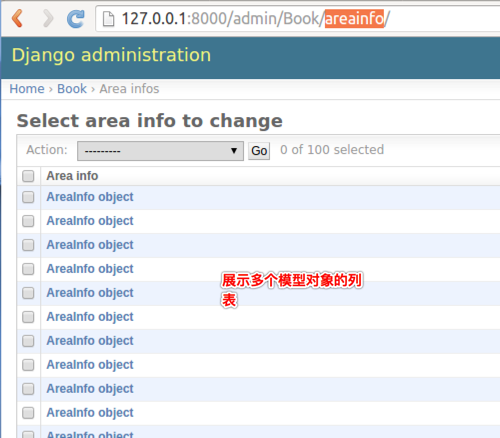Click the browser forward arrow
The height and width of the screenshot is (438, 500).
48,18
